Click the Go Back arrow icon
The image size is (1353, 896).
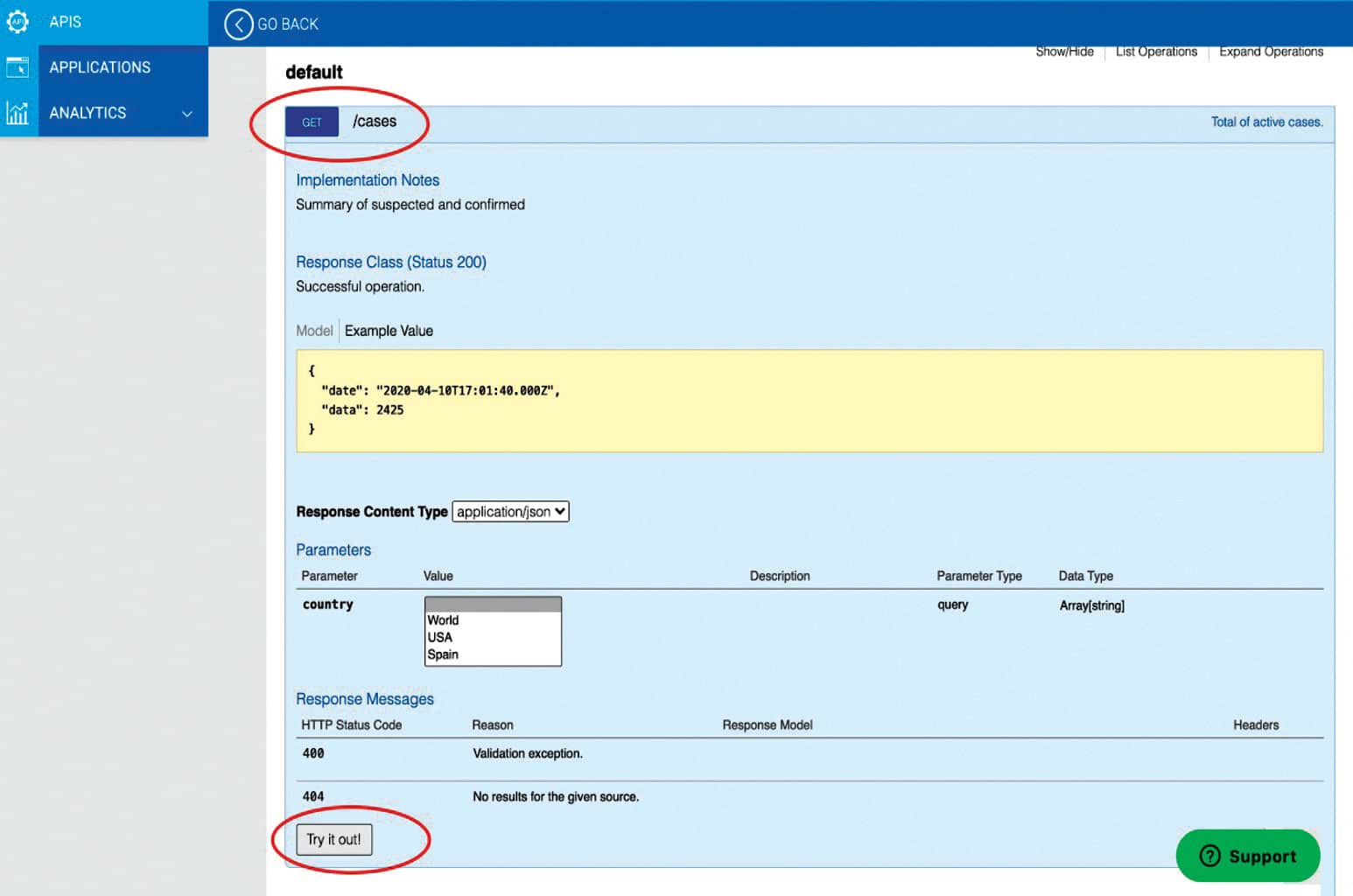coord(238,24)
